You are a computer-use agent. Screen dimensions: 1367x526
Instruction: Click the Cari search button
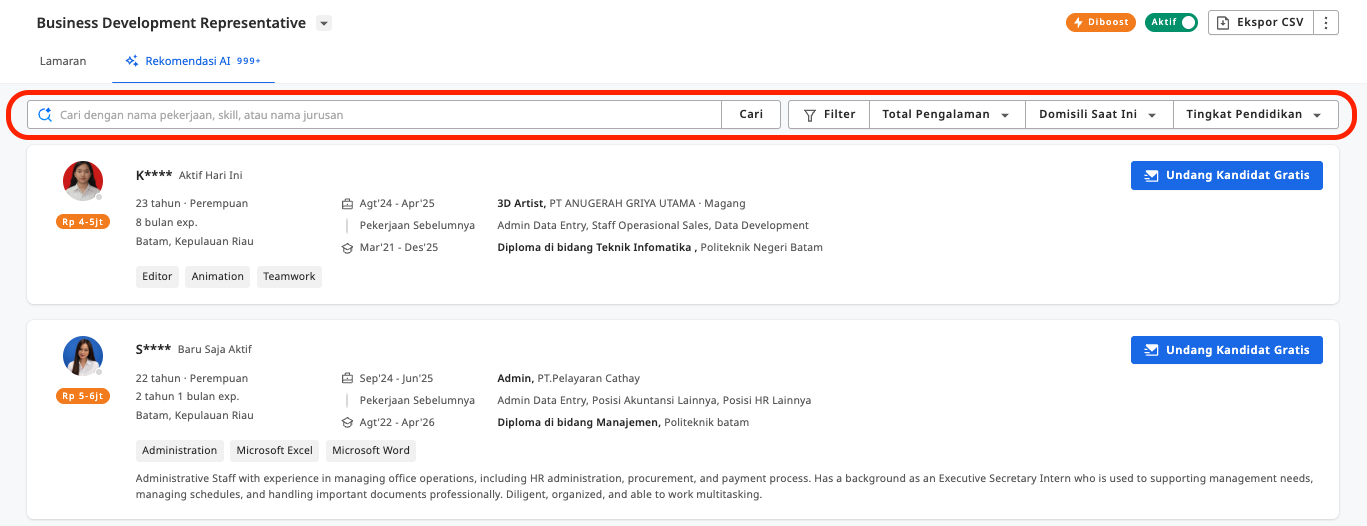tap(751, 115)
